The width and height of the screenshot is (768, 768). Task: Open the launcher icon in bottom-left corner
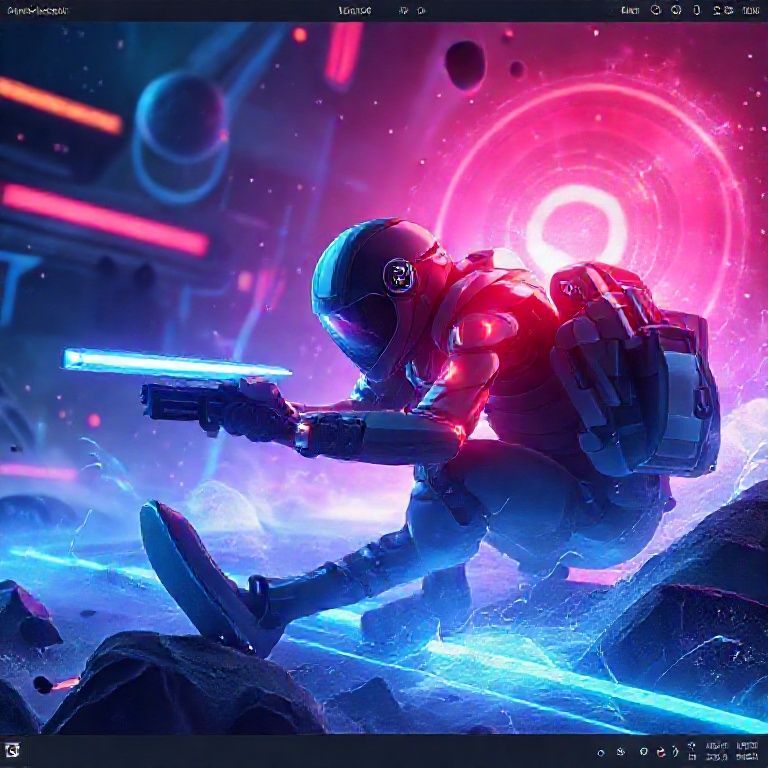(13, 751)
